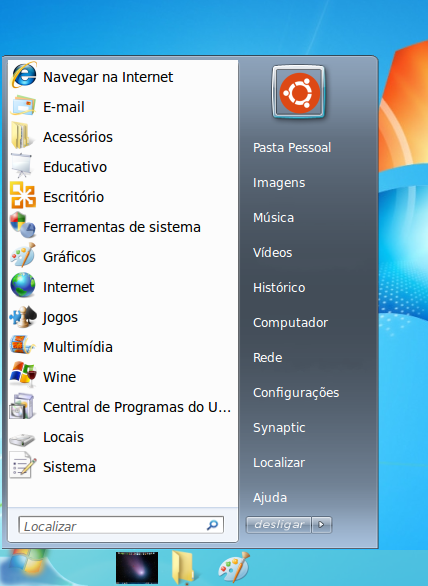428x586 pixels.
Task: Open Localizar in the right panel
Action: click(x=279, y=463)
